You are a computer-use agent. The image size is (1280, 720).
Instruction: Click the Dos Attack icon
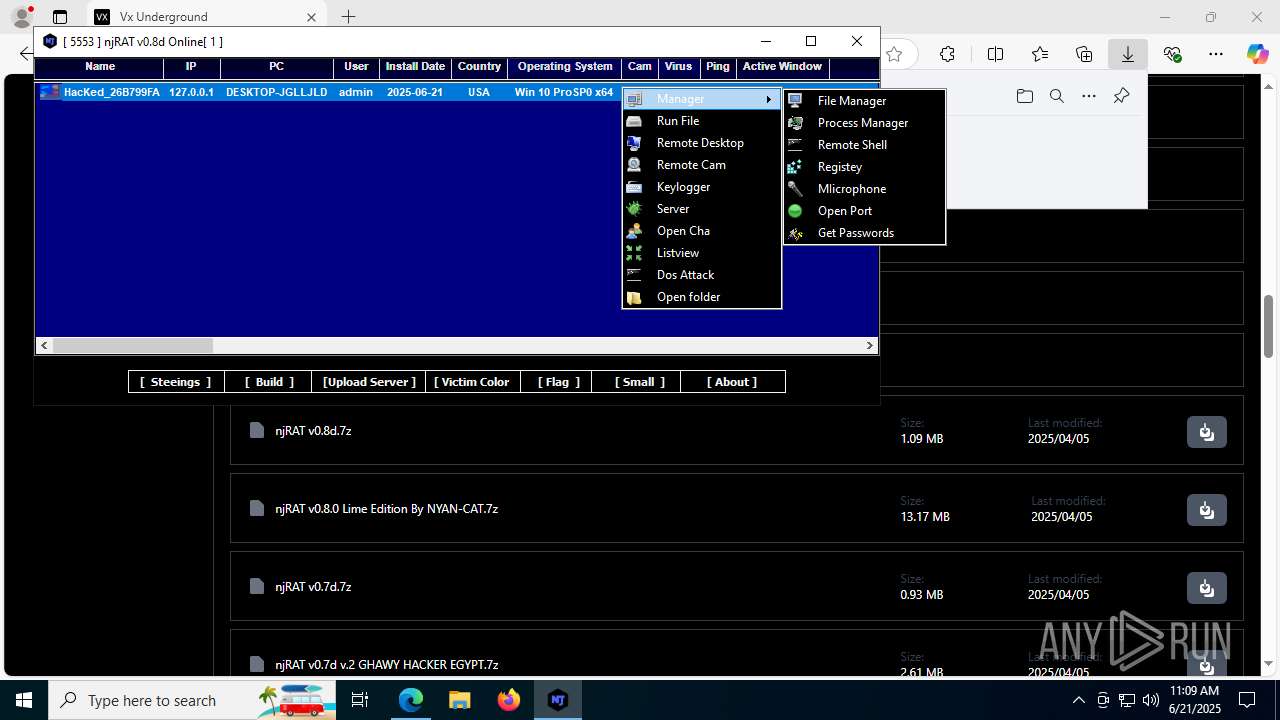pos(634,275)
